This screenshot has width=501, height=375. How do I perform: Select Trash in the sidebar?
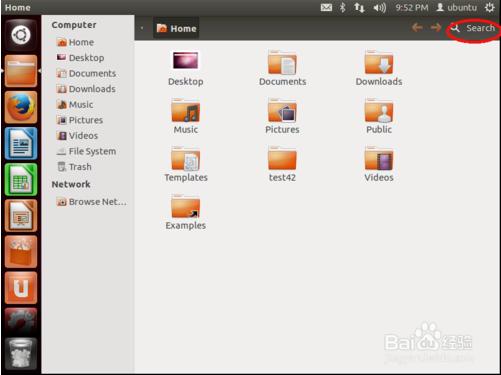point(74,167)
